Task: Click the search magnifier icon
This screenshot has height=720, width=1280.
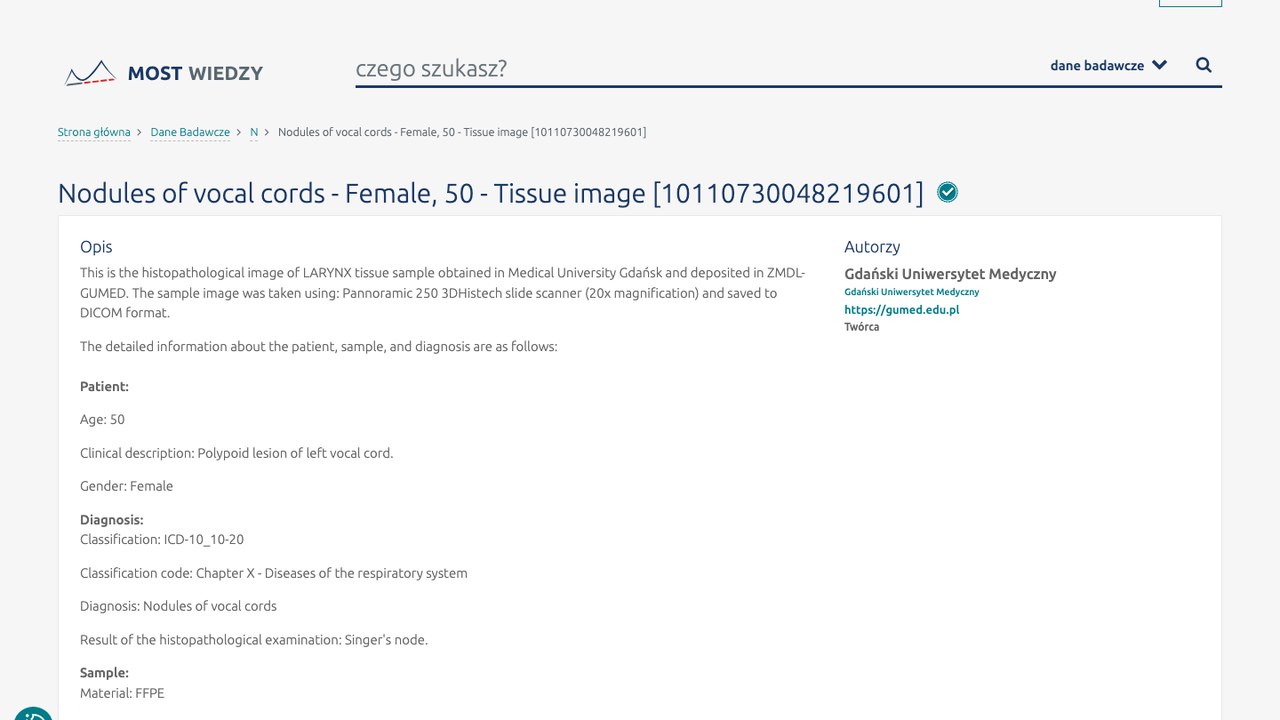Action: (x=1204, y=65)
